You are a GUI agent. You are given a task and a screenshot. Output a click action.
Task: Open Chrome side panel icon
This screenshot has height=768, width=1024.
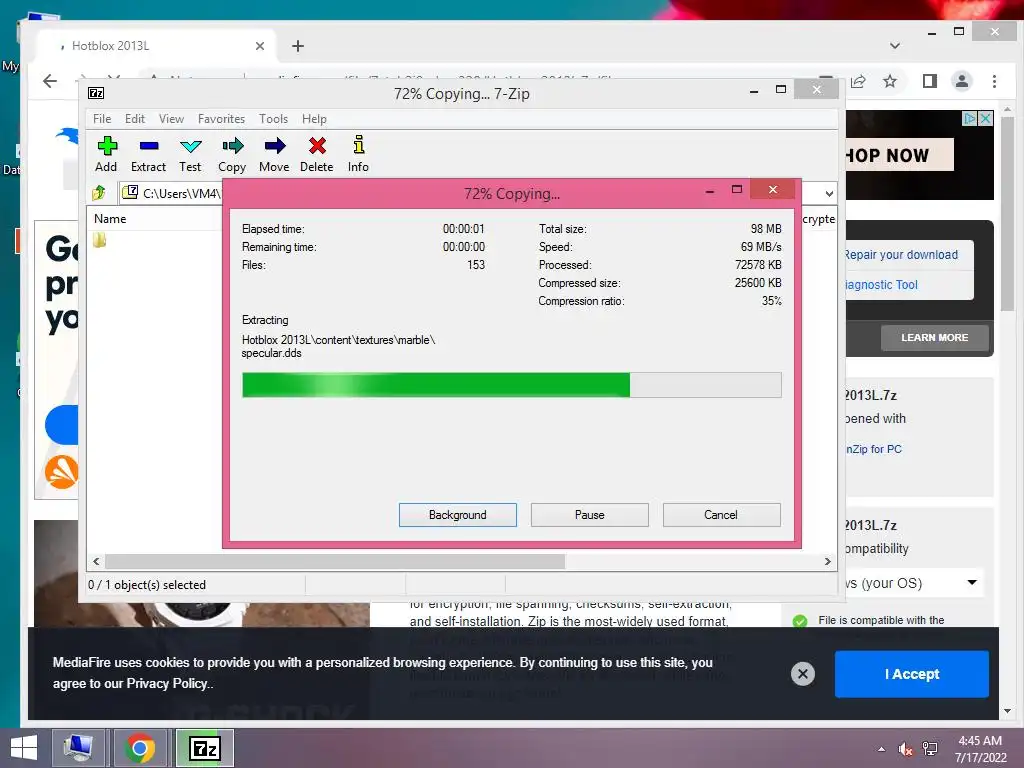click(x=929, y=81)
